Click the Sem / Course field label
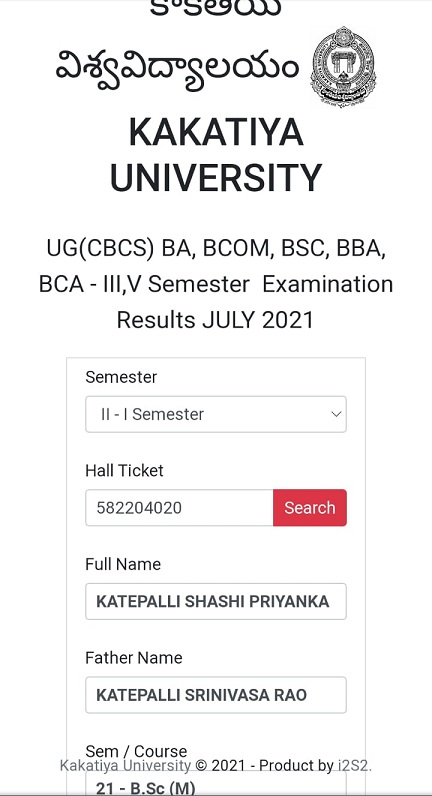This screenshot has width=432, height=796. 136,751
